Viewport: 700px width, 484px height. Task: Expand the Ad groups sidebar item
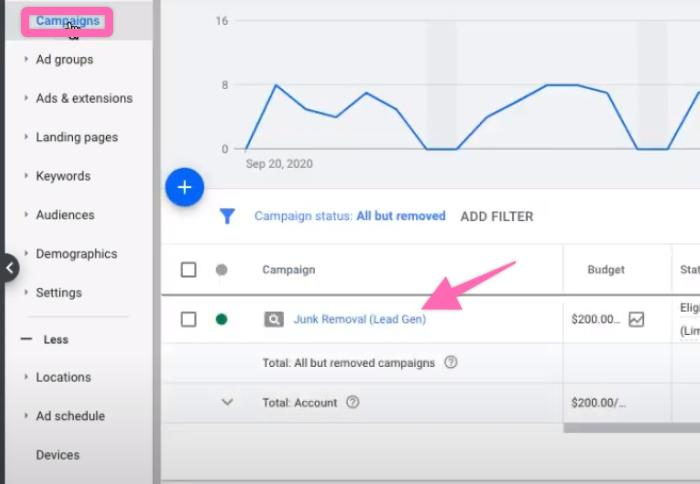64,59
